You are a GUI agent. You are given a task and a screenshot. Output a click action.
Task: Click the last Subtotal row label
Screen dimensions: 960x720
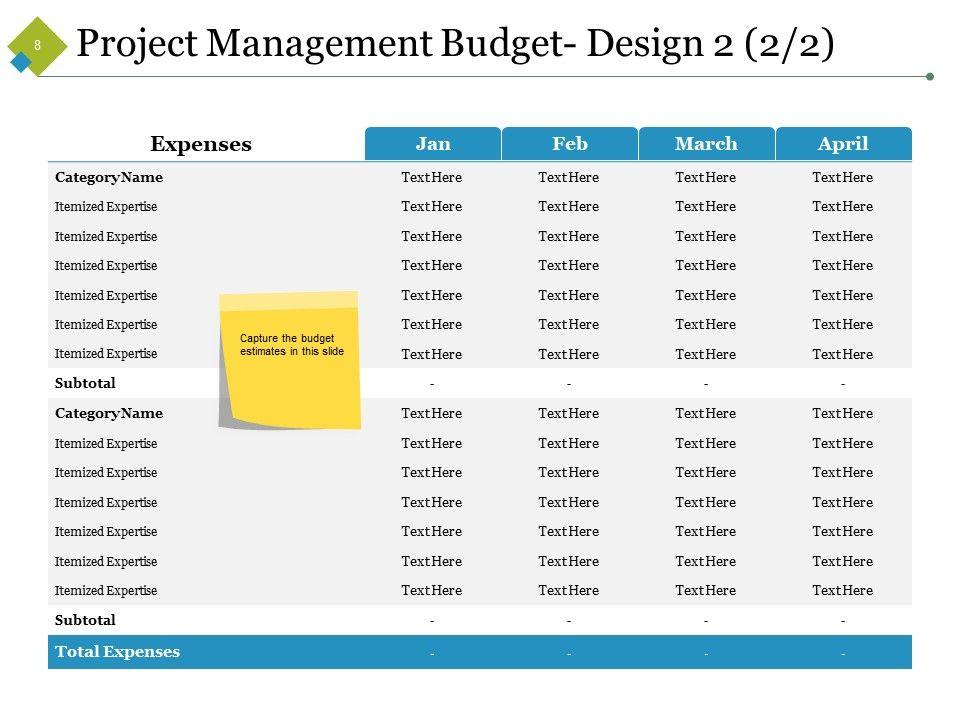[x=85, y=620]
